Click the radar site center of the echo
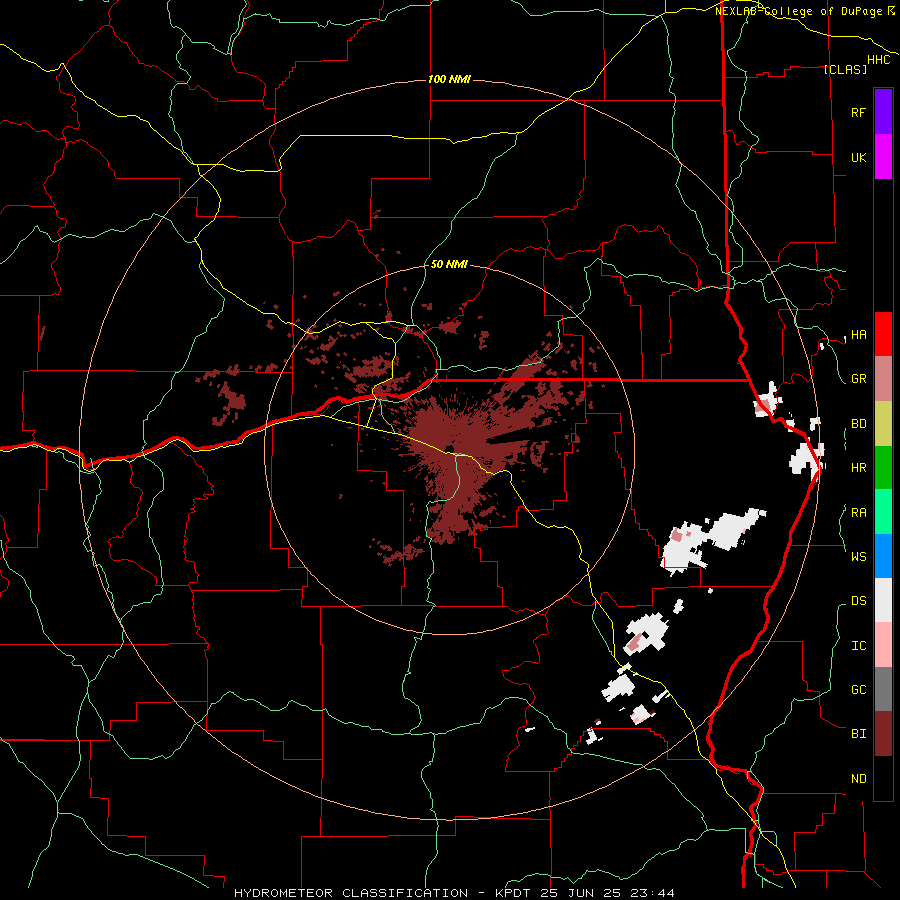 pos(449,449)
